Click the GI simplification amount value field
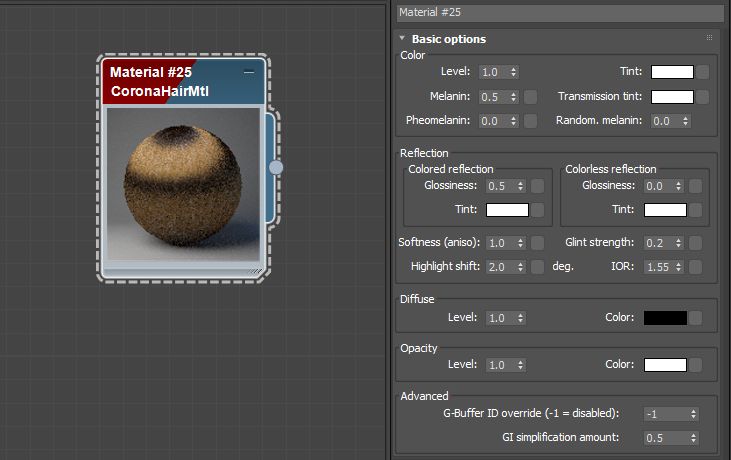The height and width of the screenshot is (460, 731). pos(667,438)
